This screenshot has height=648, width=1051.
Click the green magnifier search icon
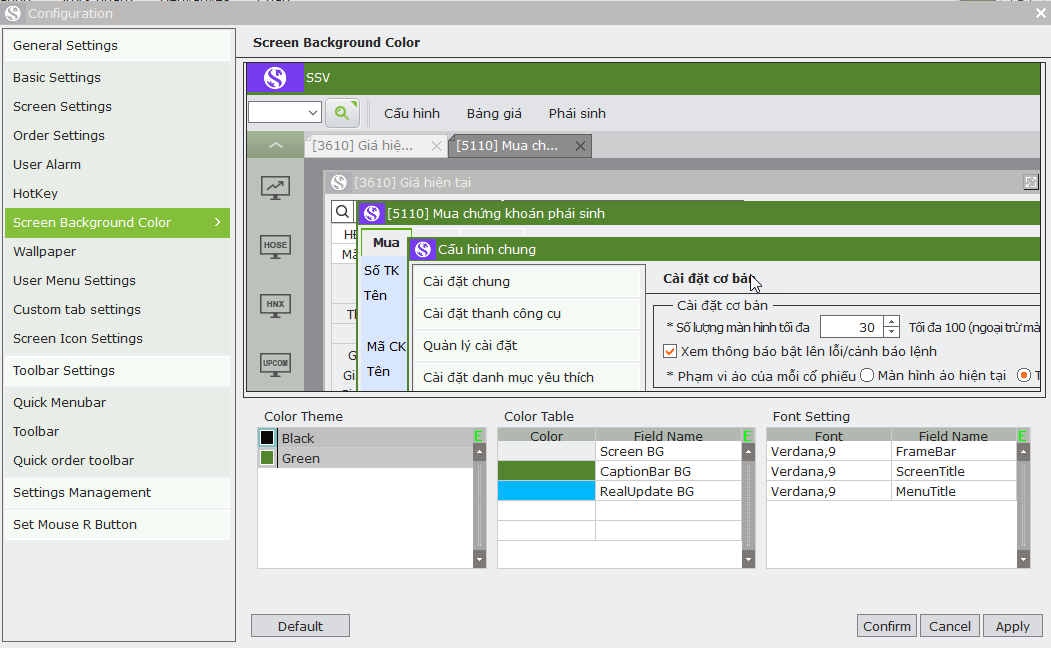click(342, 113)
